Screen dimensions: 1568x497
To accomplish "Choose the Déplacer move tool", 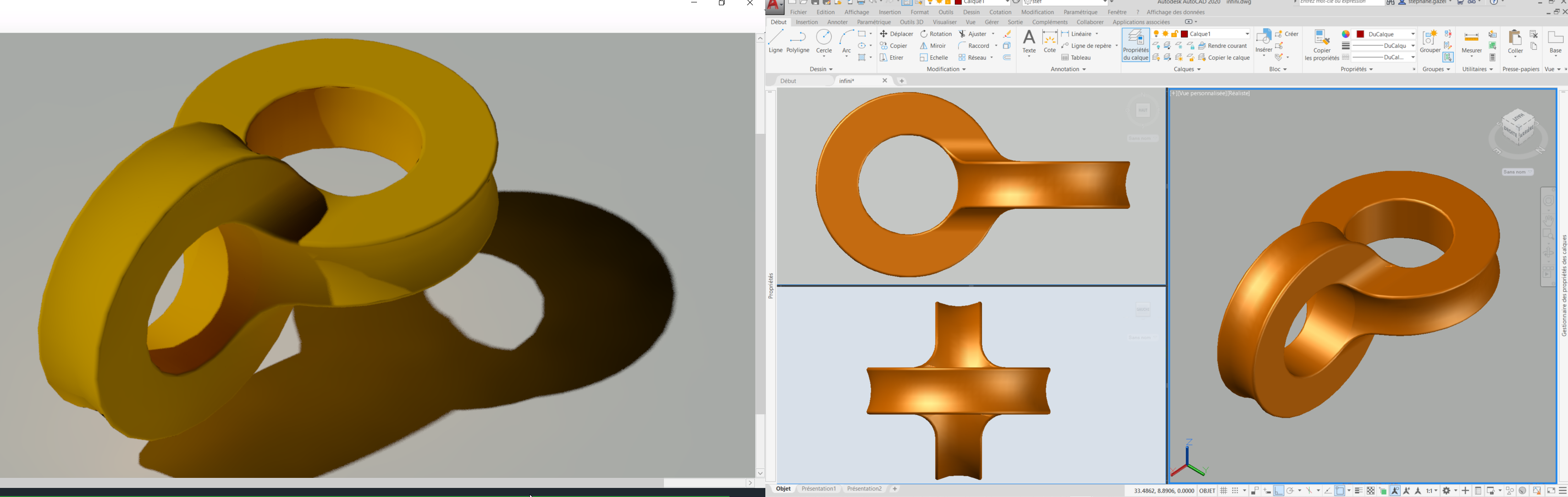I will click(896, 34).
